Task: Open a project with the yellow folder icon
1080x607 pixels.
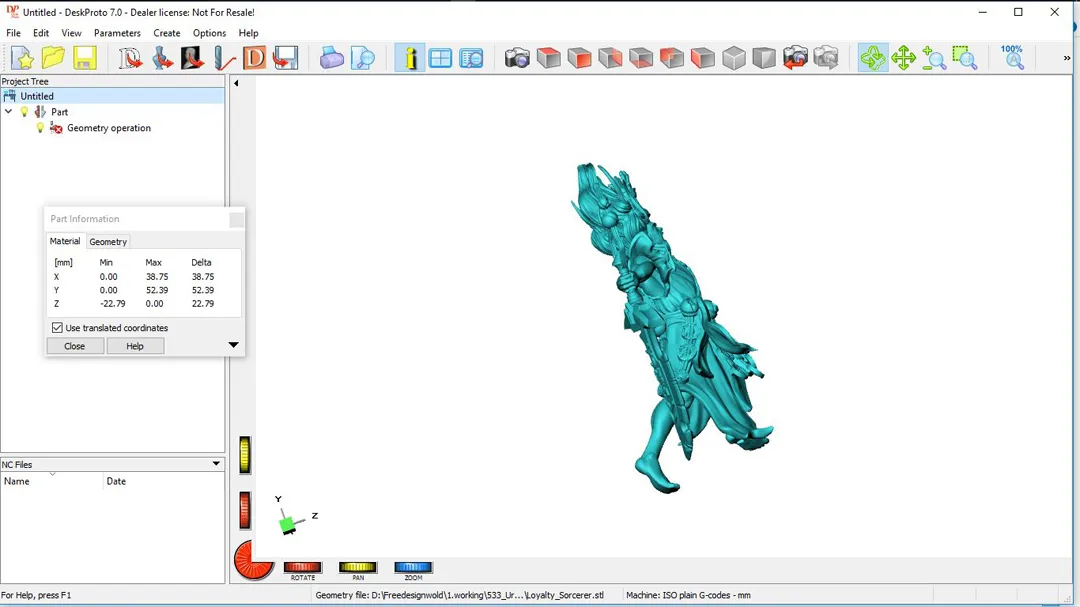Action: coord(53,58)
